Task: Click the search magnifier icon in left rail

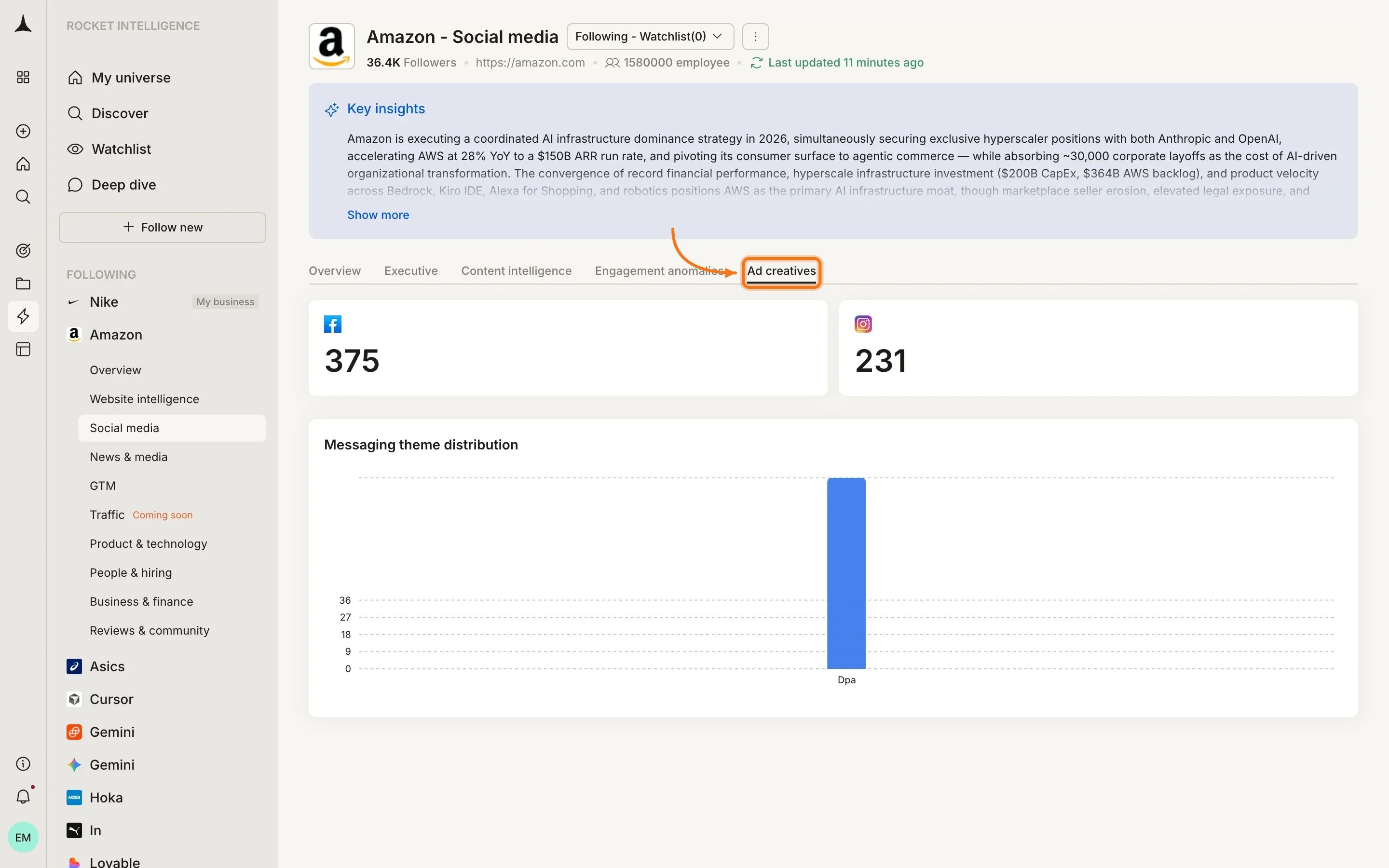Action: (23, 197)
